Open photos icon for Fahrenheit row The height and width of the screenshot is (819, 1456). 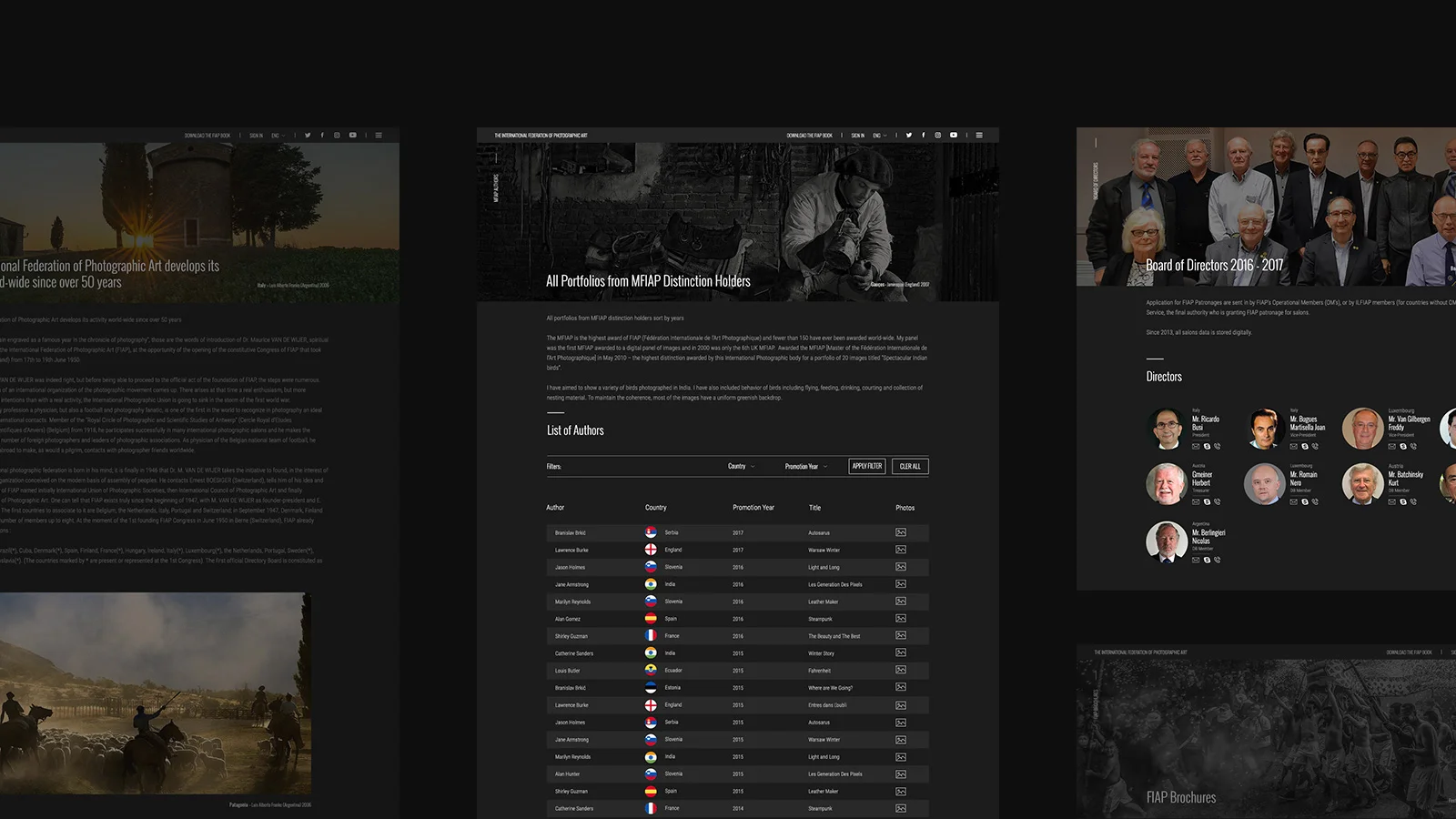pyautogui.click(x=901, y=670)
